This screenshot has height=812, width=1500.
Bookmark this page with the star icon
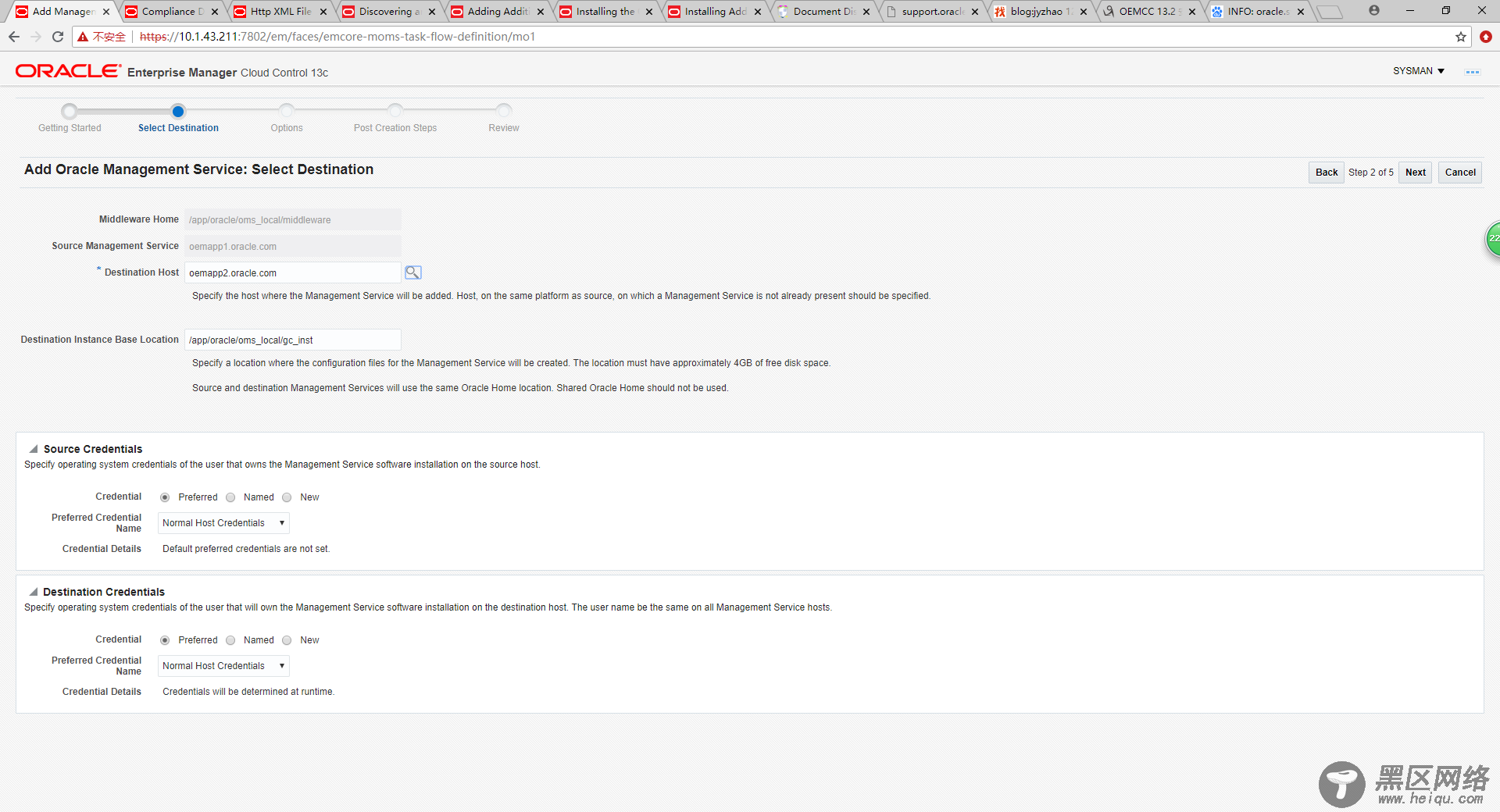(x=1461, y=37)
